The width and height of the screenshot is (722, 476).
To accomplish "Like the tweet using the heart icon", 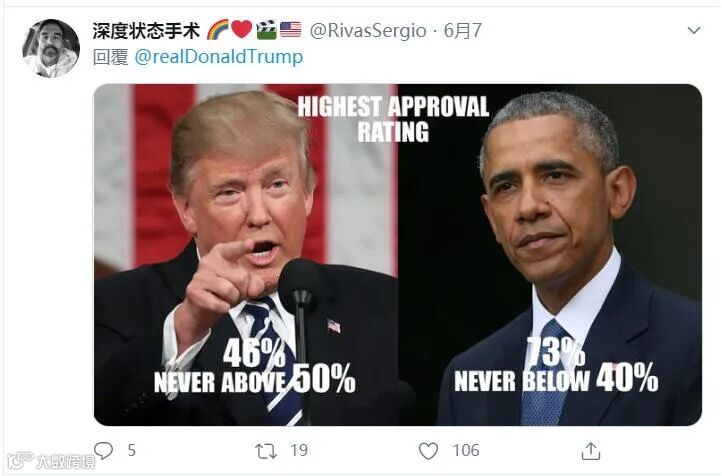I will point(428,451).
